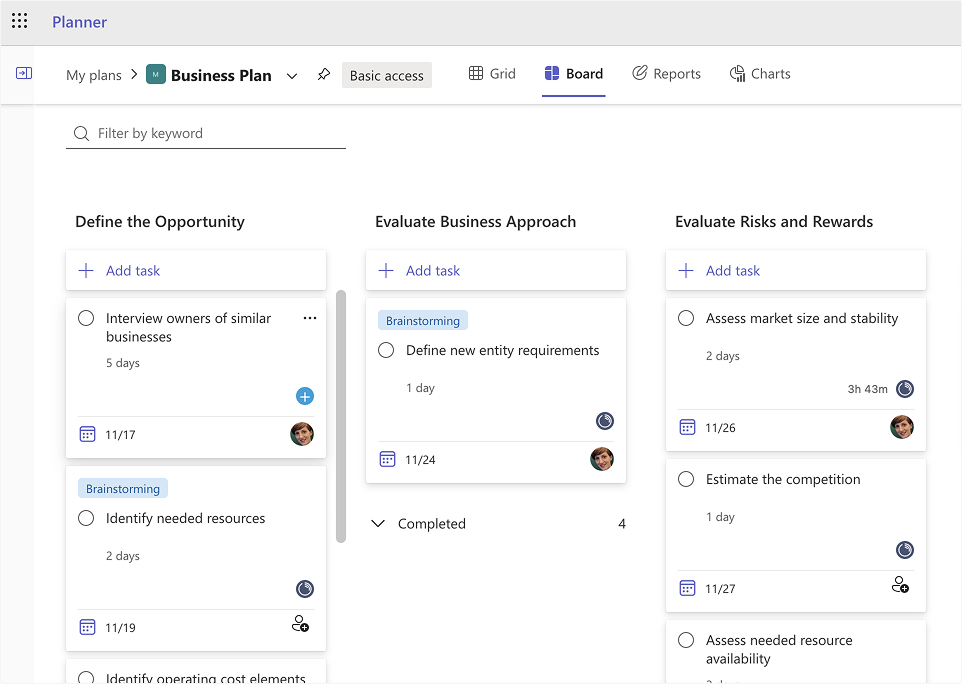Image resolution: width=962 pixels, height=684 pixels.
Task: Expand the collapsed left navigation pane
Action: pyautogui.click(x=24, y=73)
